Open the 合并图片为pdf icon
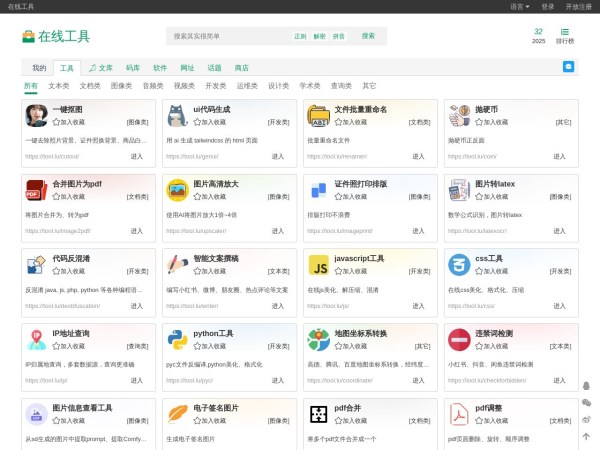This screenshot has width=600, height=450. [x=36, y=191]
